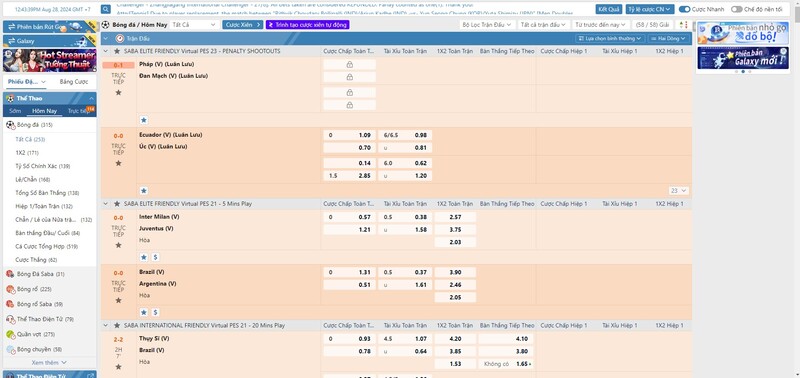Open the Phiên bản Galaxy mới banner

(743, 58)
